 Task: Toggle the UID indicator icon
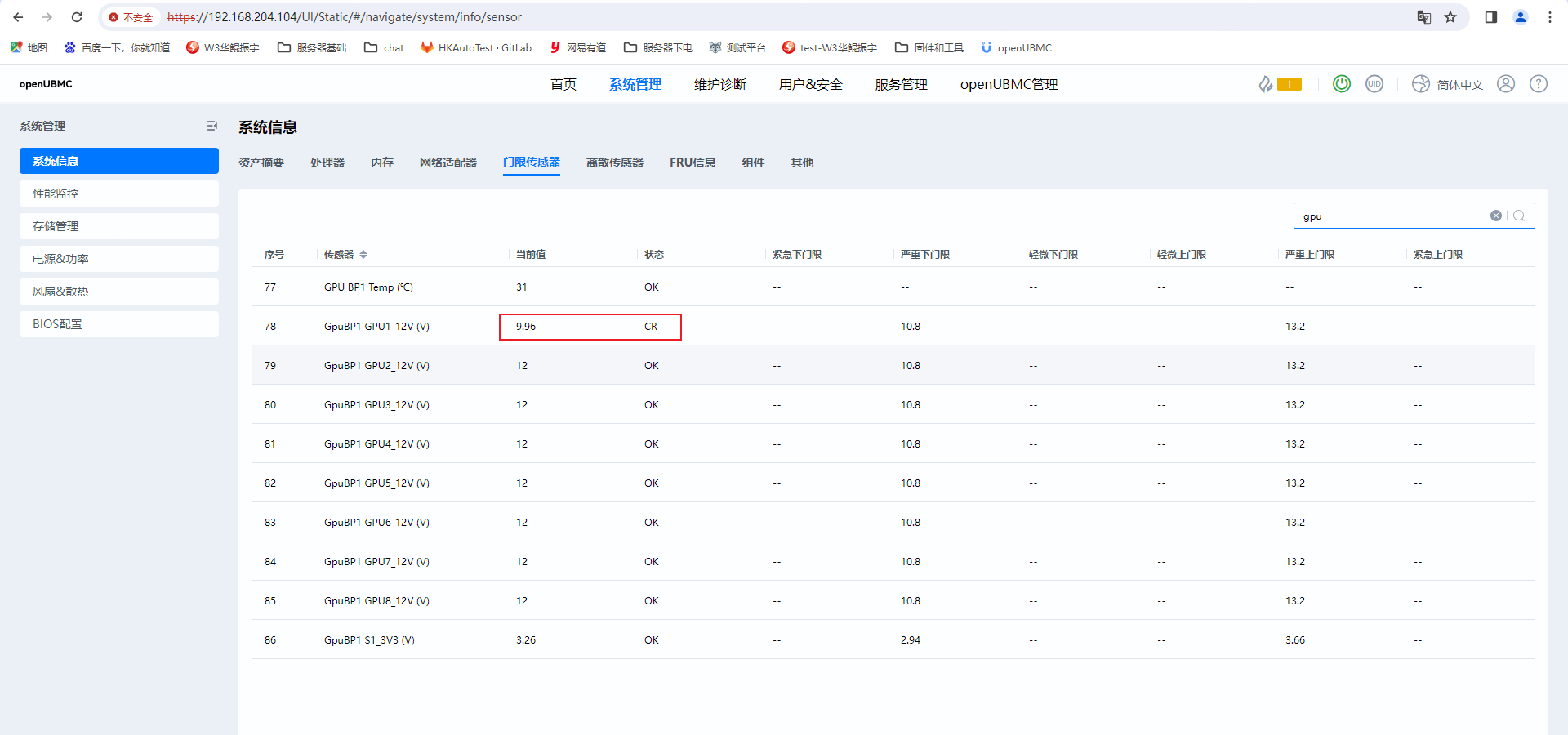point(1374,83)
